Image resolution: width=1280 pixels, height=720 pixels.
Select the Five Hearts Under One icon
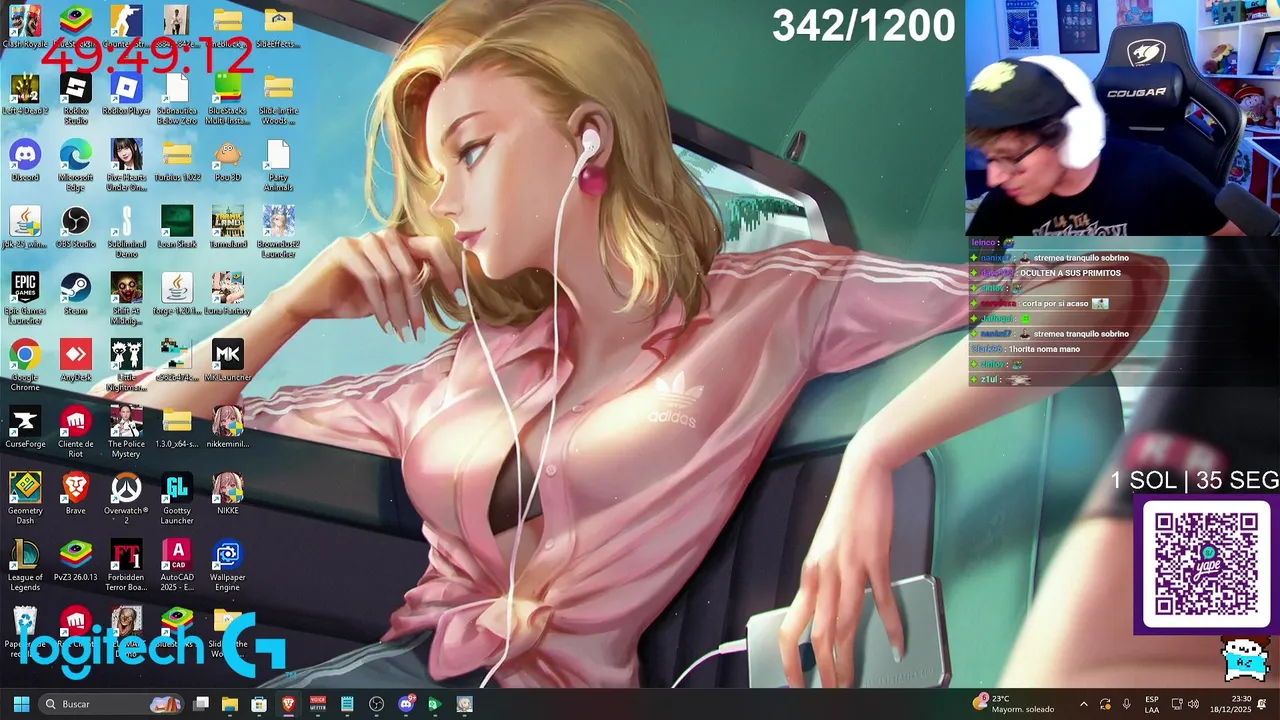126,166
